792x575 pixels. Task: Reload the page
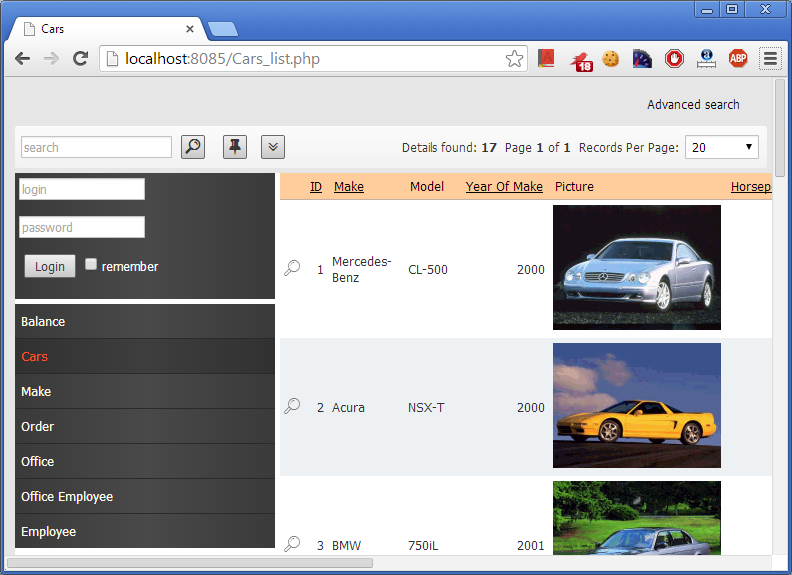(80, 59)
